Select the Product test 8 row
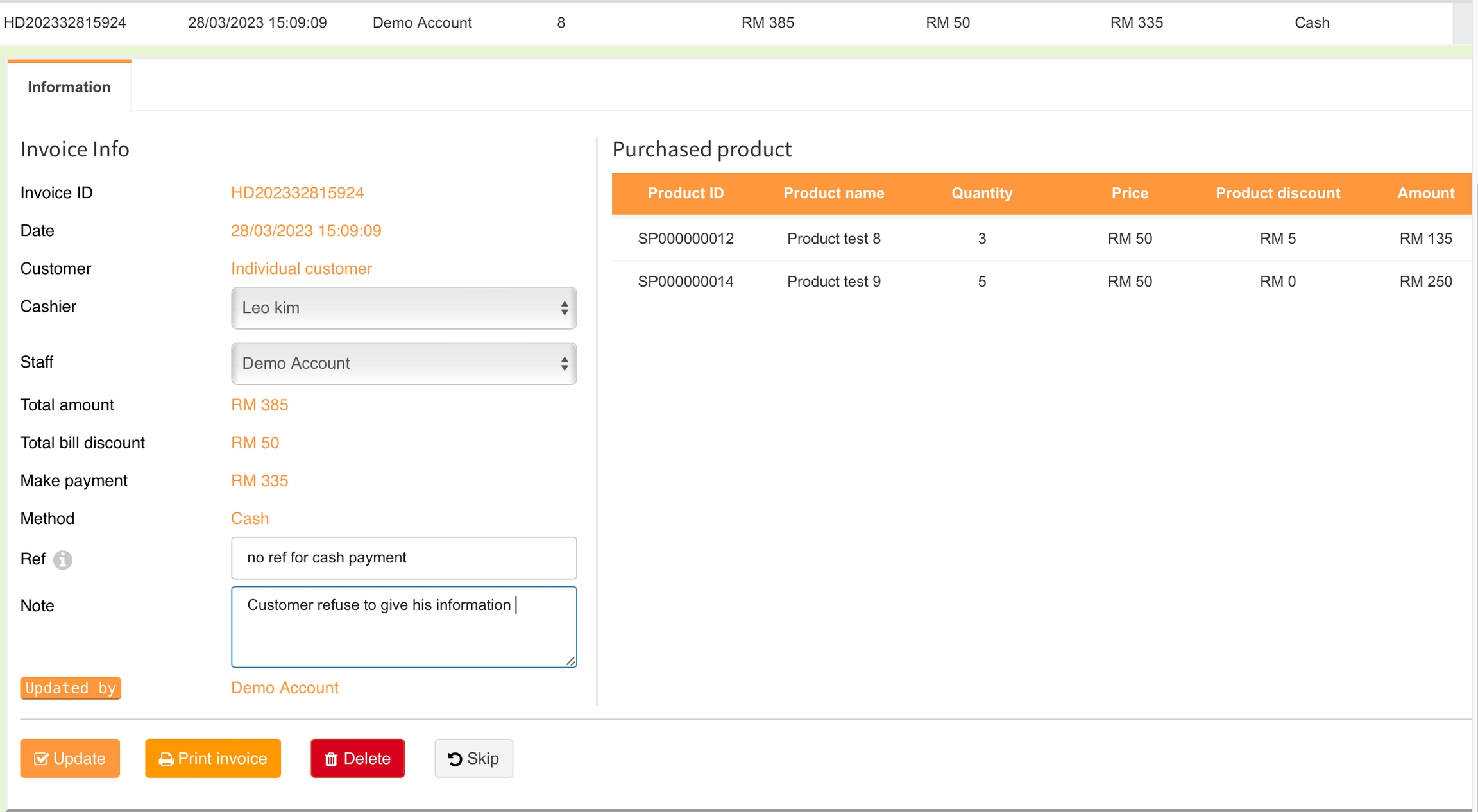 point(833,239)
